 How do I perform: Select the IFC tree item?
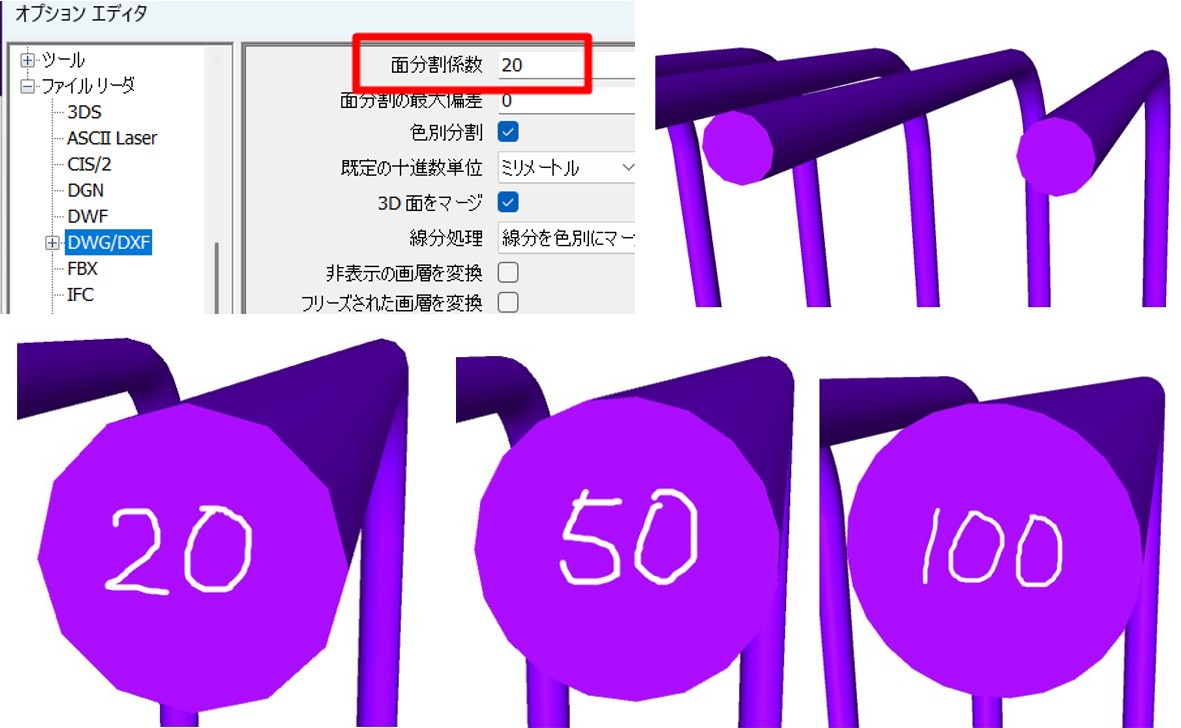coord(80,295)
